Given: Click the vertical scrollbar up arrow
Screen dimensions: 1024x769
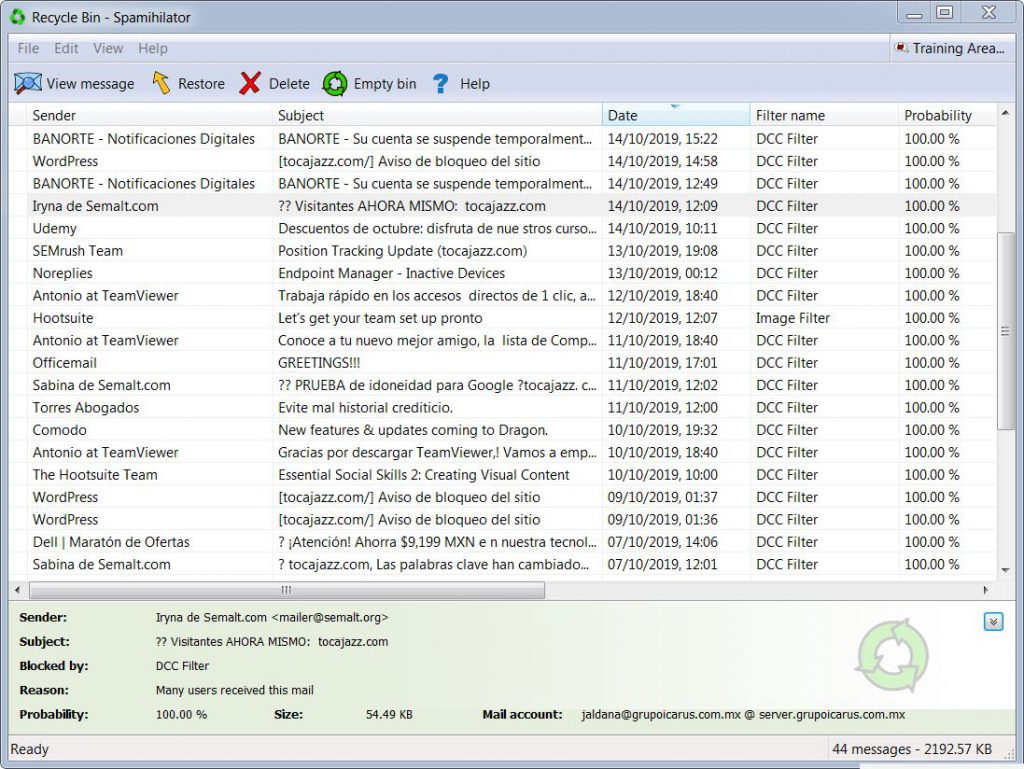Looking at the screenshot, I should tap(1005, 114).
